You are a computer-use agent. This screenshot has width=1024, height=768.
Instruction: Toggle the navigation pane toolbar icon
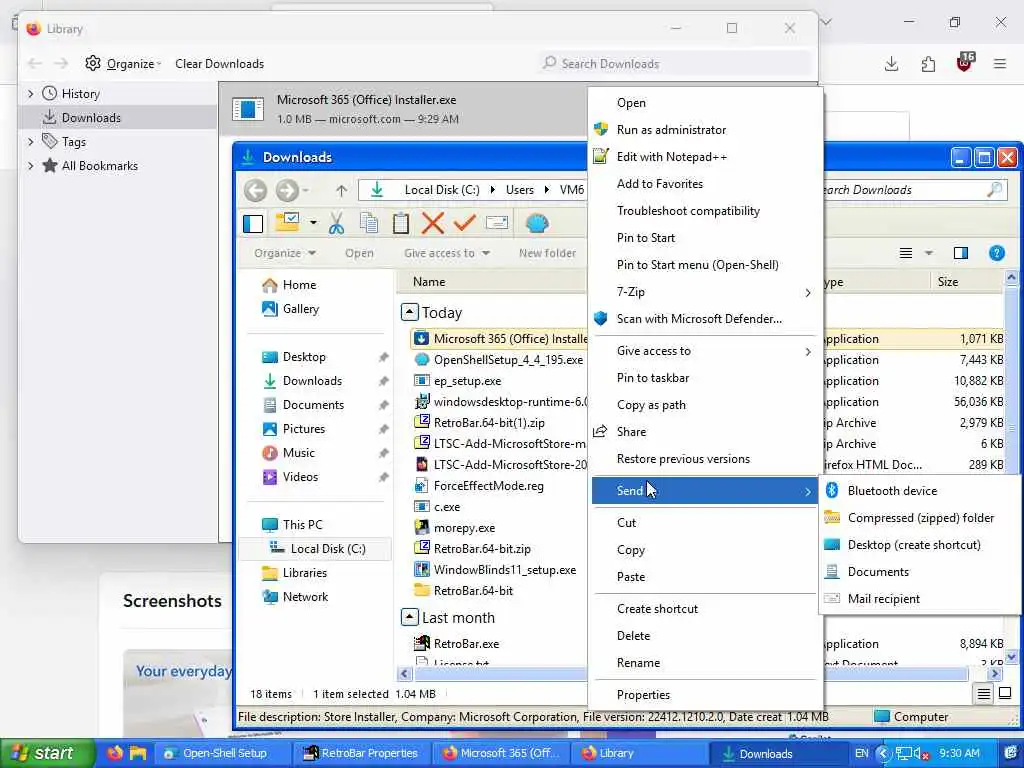click(x=253, y=223)
